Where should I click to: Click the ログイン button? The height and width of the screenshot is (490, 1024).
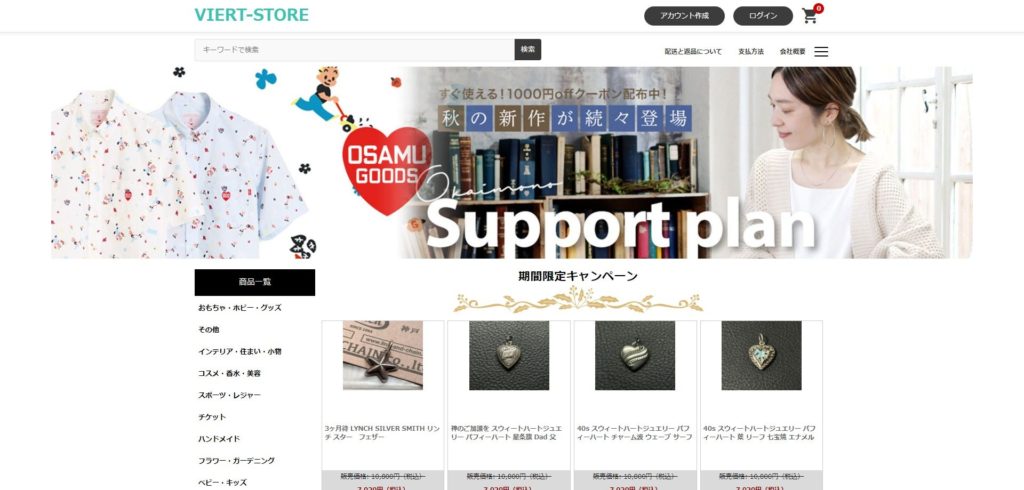point(763,16)
